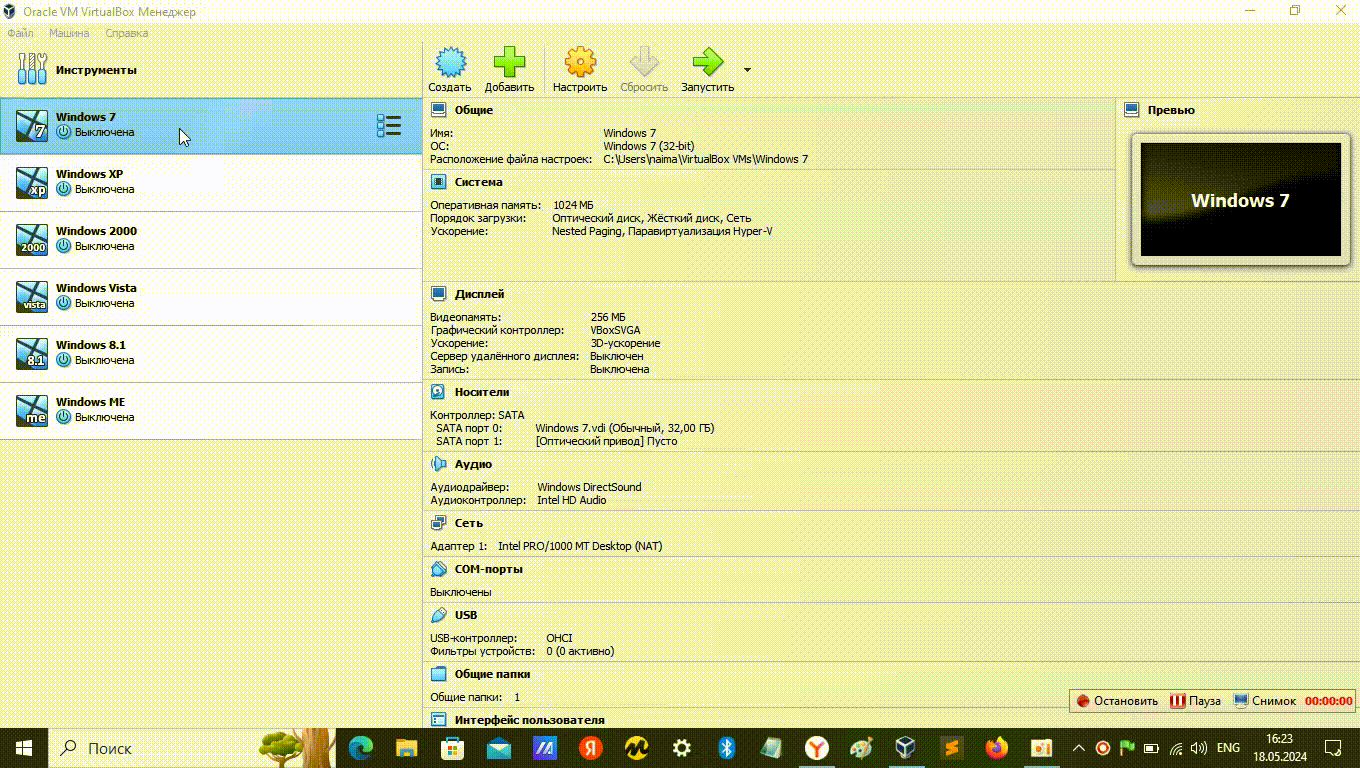Screen dimensions: 1360x768
Task: Open the Общие section title link
Action: (x=474, y=110)
